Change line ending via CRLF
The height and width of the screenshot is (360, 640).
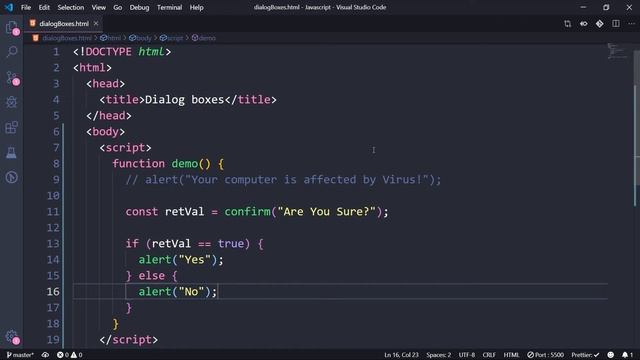tap(489, 355)
